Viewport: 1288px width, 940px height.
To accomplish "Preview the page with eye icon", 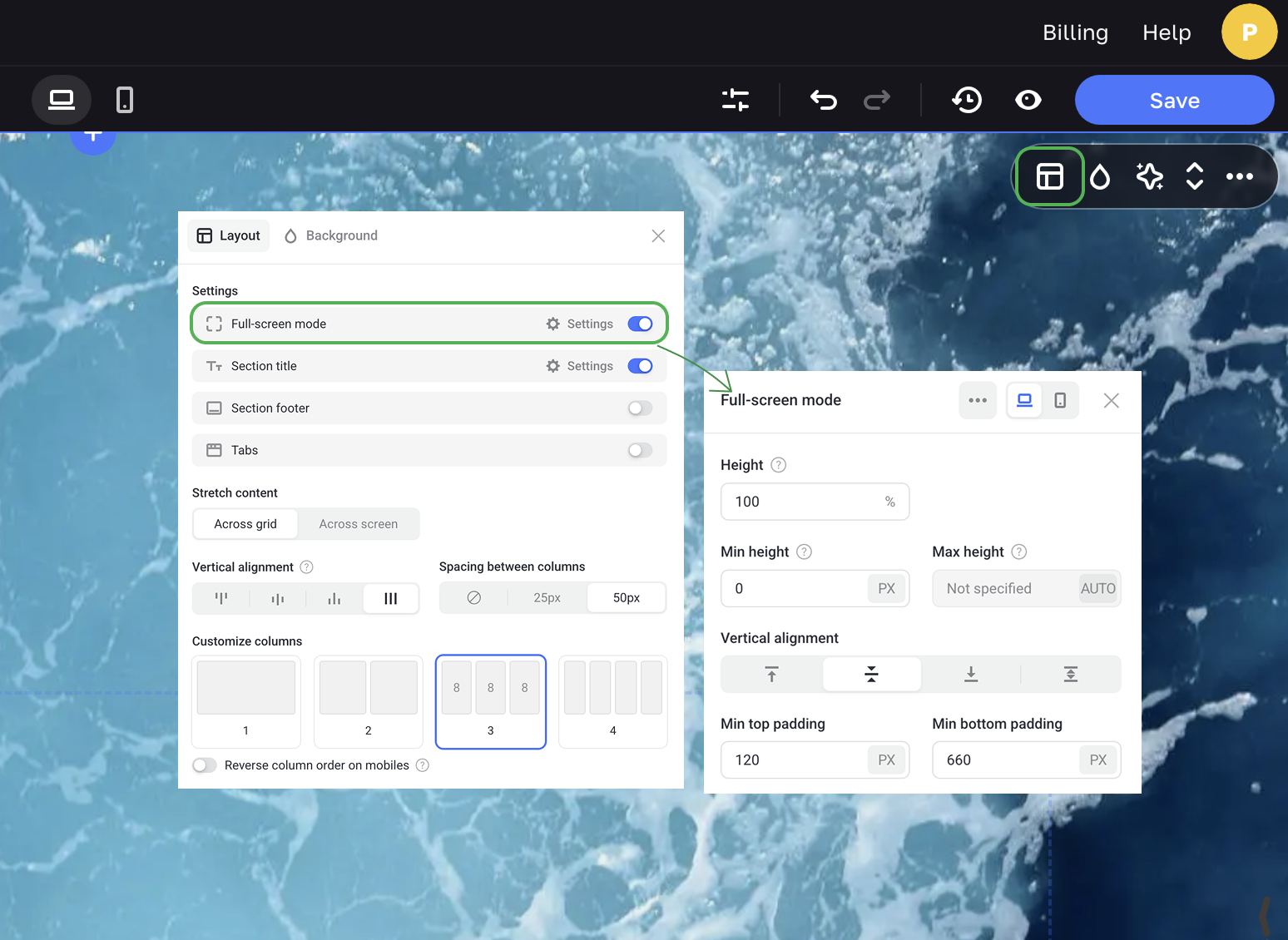I will (1028, 101).
